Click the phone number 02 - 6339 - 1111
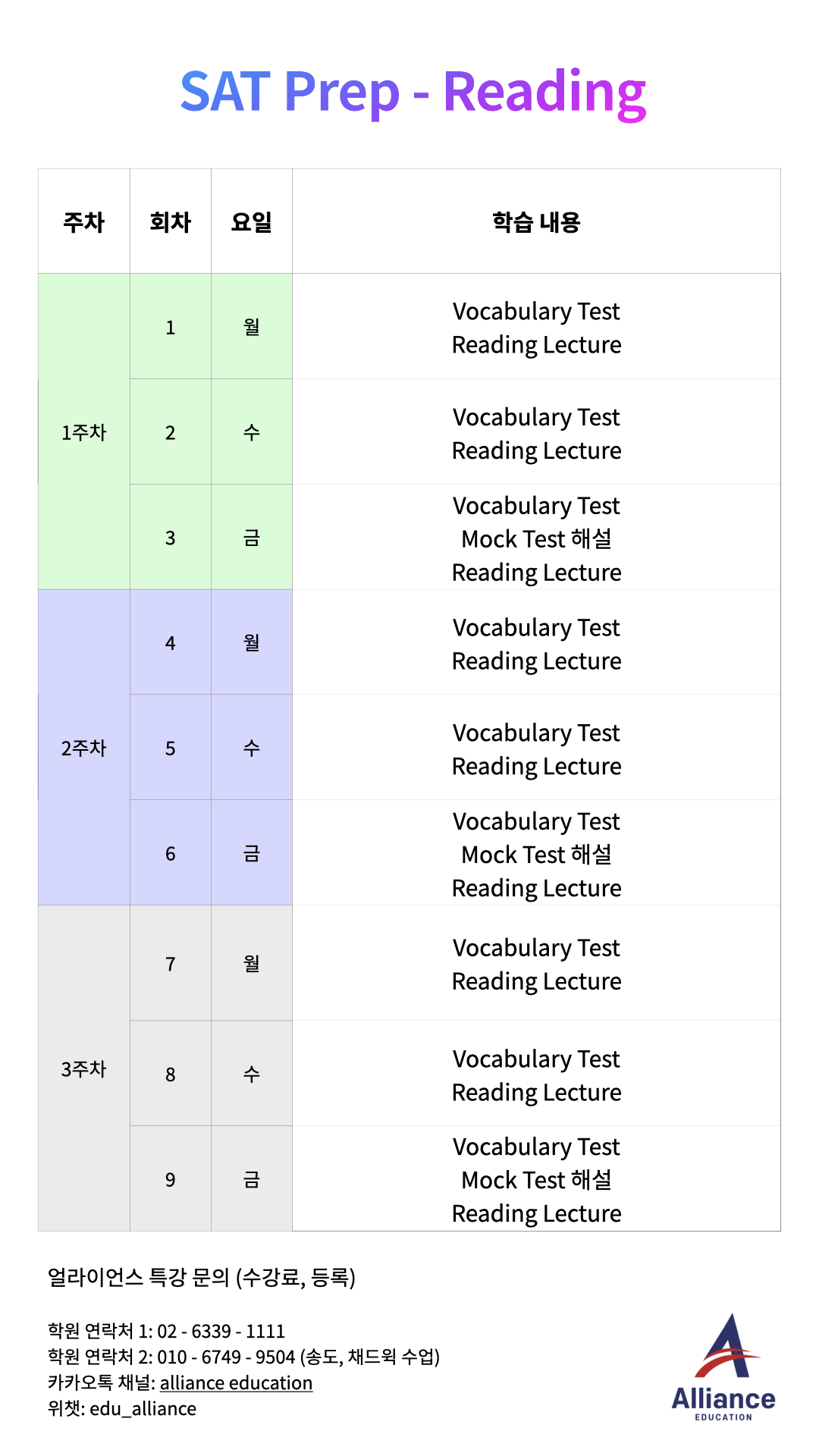The width and height of the screenshot is (819, 1456). pos(221,1331)
